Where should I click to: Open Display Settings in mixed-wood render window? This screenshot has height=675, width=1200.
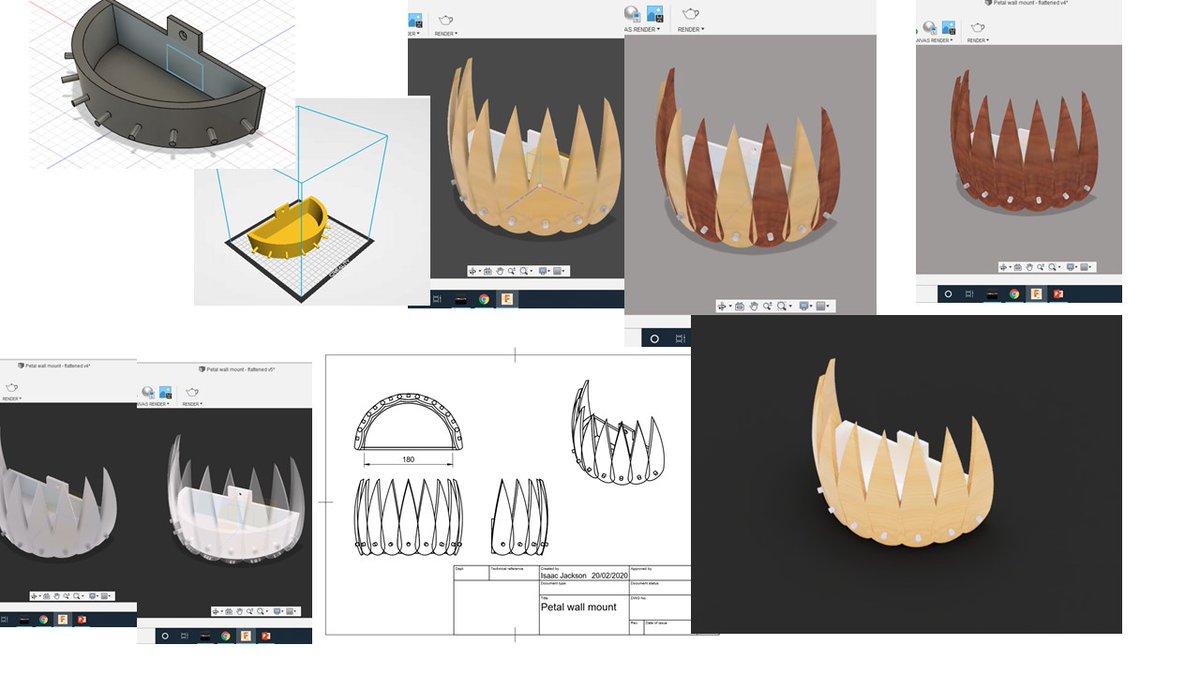803,306
